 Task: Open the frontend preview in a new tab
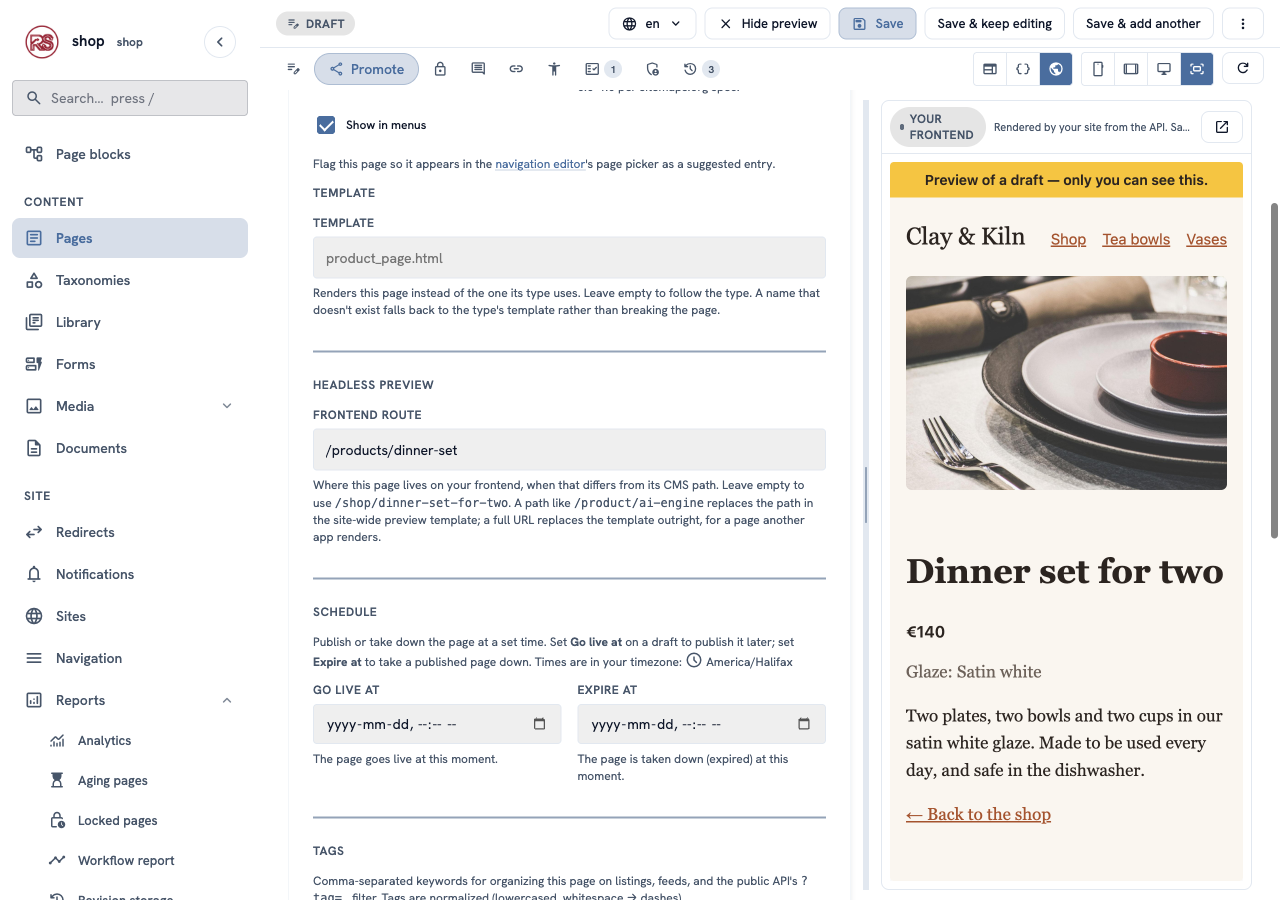(1222, 127)
